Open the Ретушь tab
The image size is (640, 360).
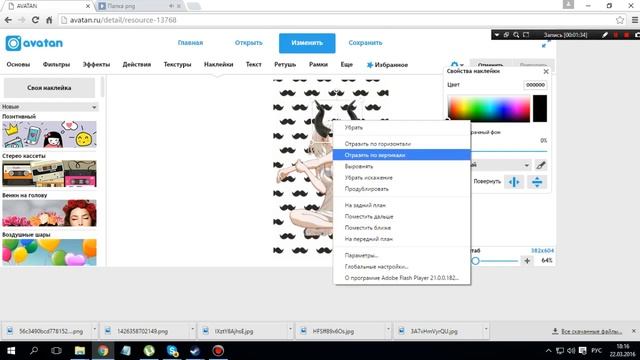click(285, 64)
